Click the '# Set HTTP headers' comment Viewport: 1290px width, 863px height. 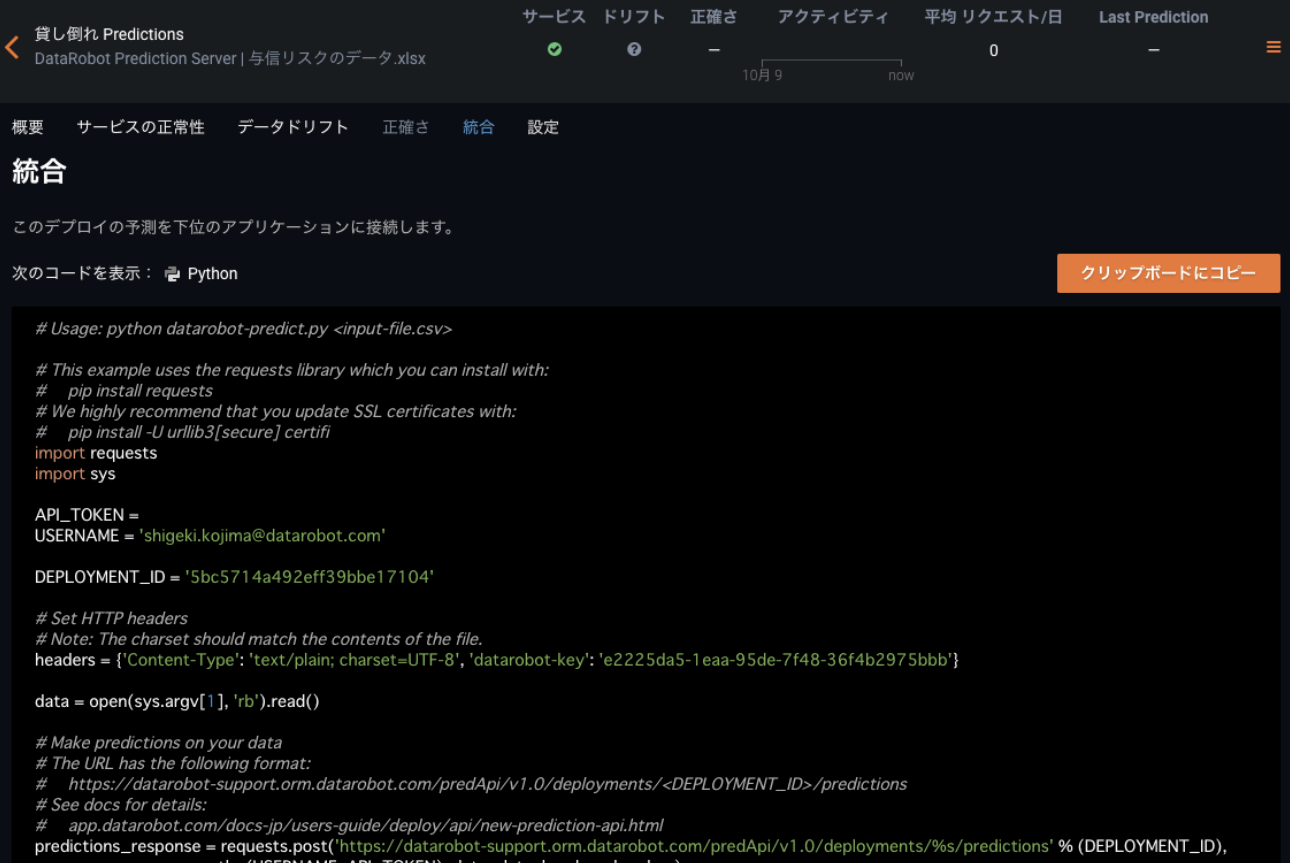(x=111, y=618)
